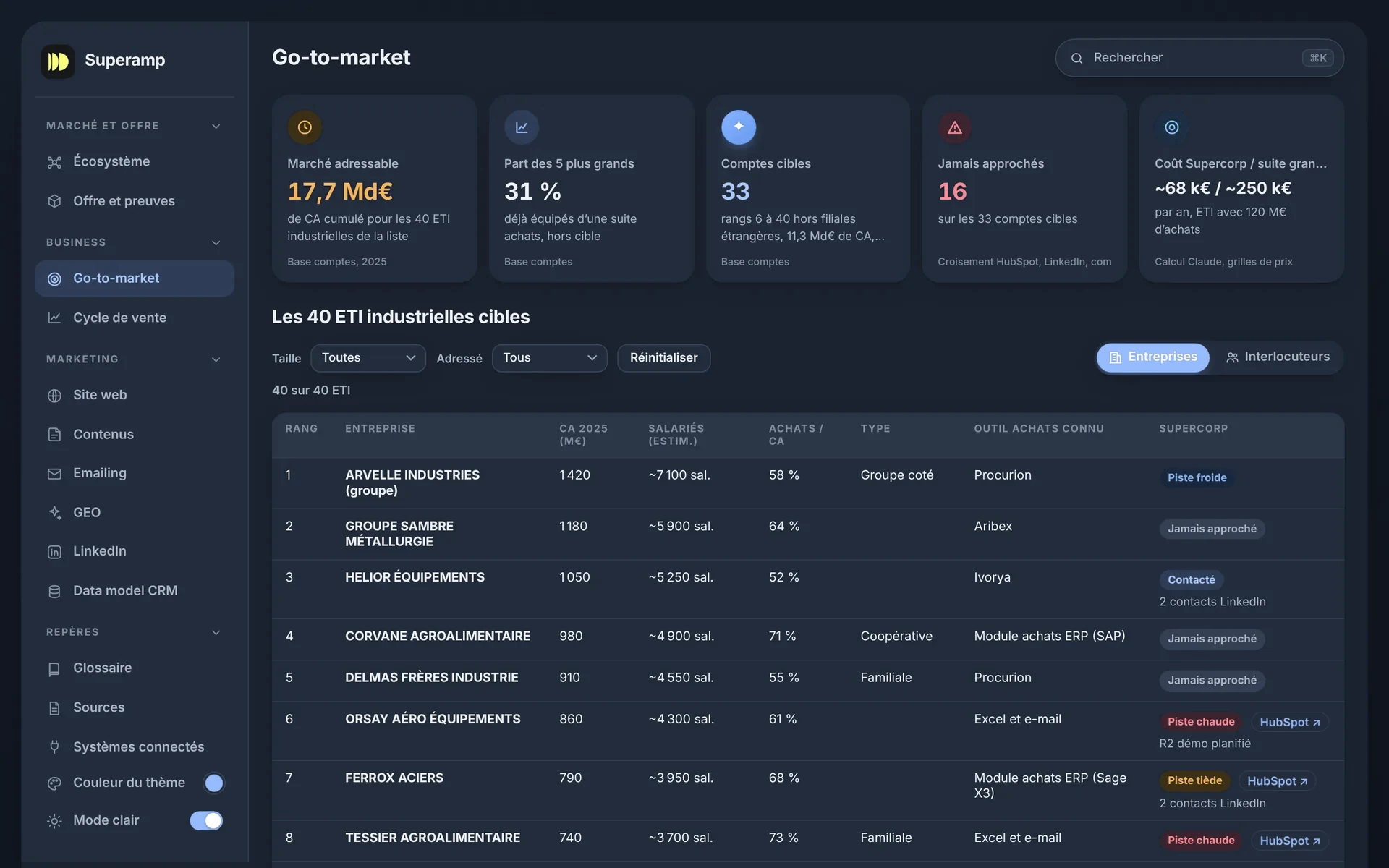This screenshot has width=1389, height=868.
Task: Go to the Emailing page
Action: 135,473
